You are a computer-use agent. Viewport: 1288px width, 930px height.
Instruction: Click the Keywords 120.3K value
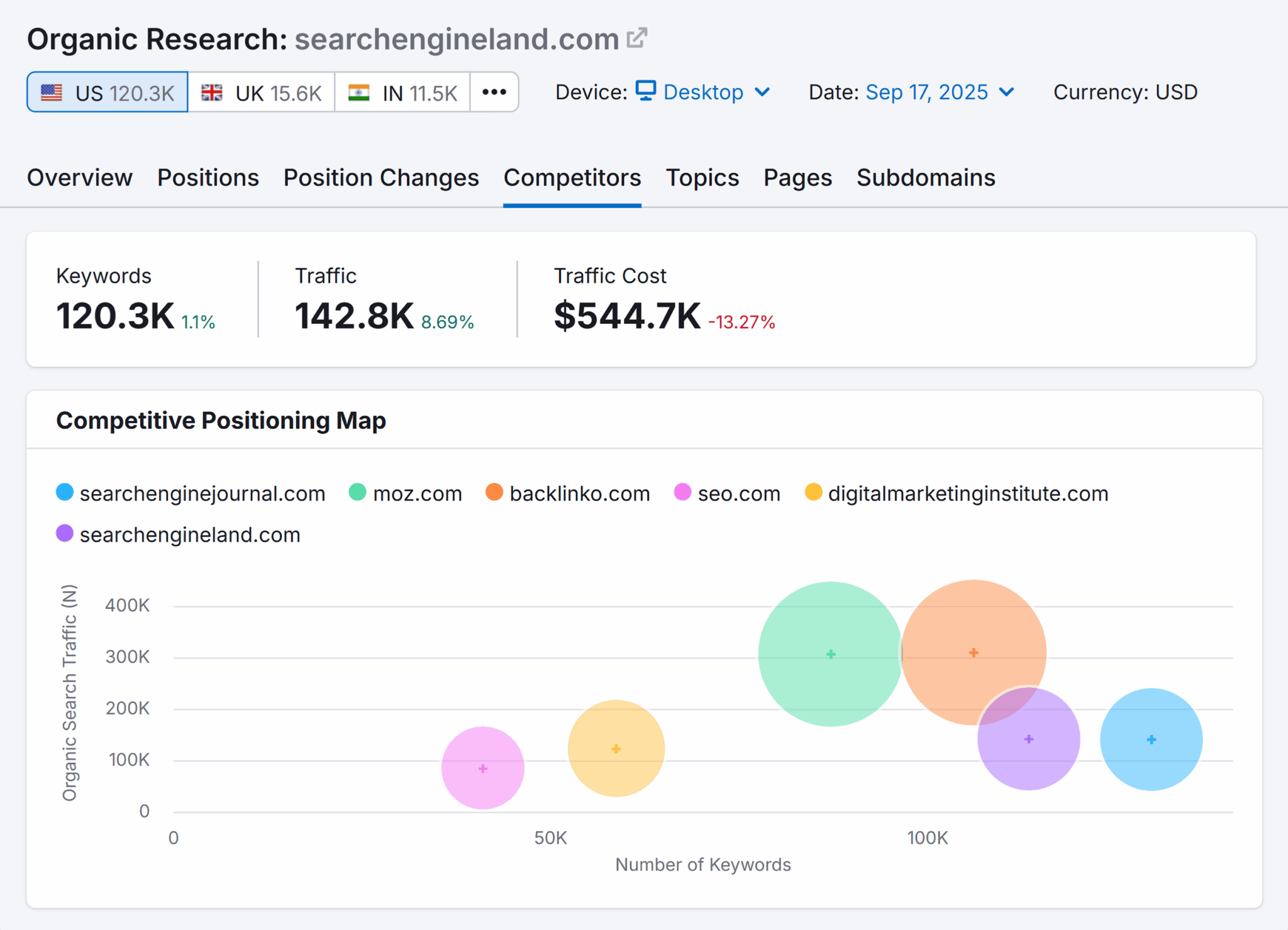(115, 316)
